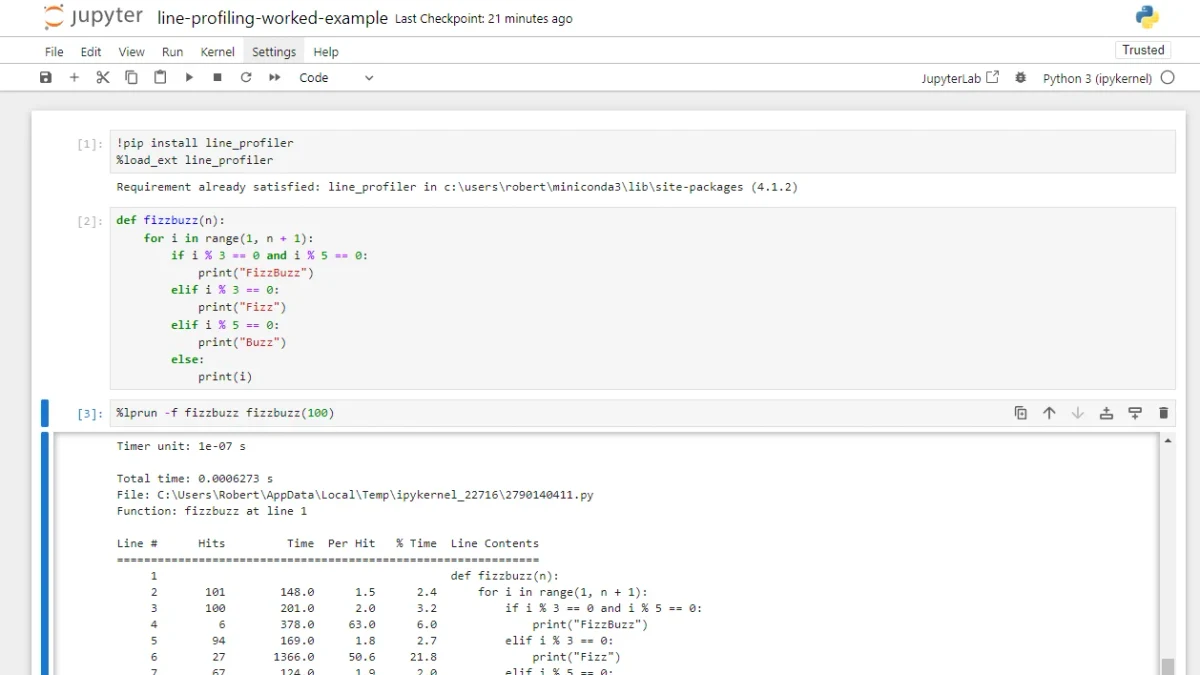
Task: Open notebook in JupyterLab
Action: [960, 78]
